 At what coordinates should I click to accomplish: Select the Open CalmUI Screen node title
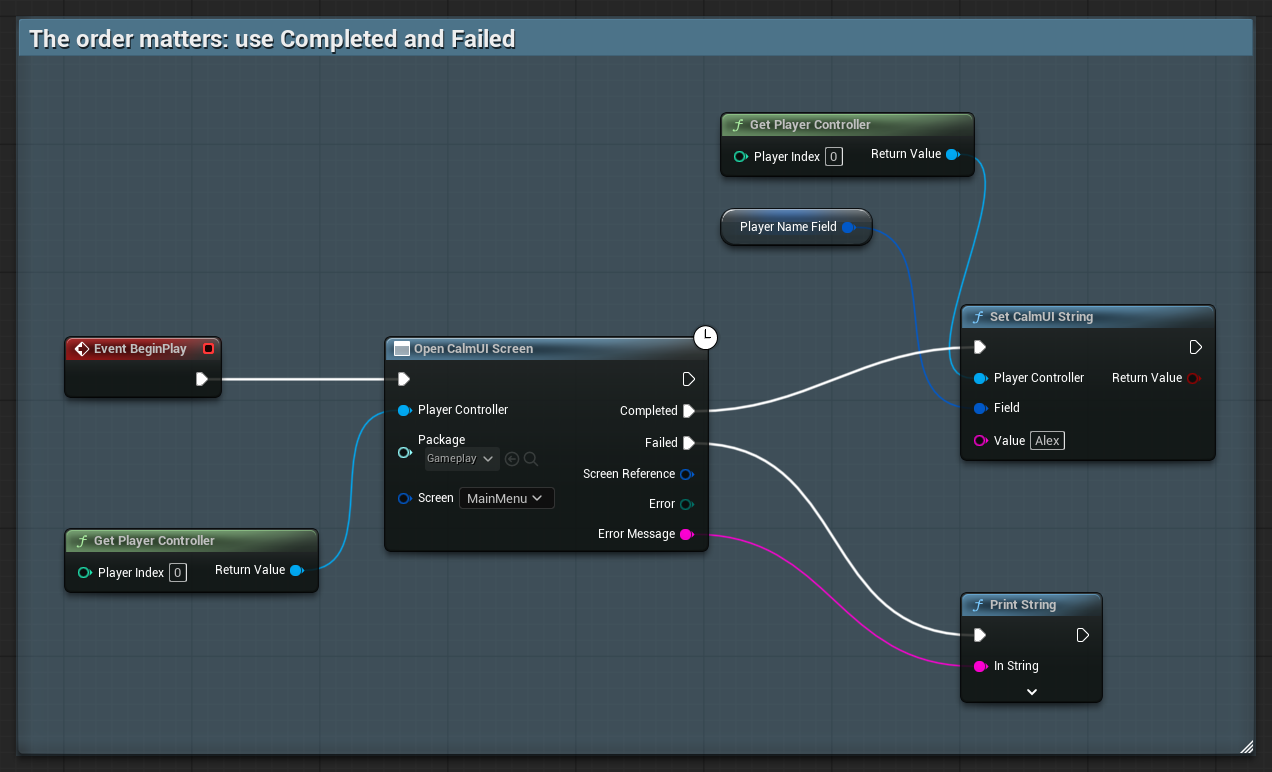click(474, 349)
